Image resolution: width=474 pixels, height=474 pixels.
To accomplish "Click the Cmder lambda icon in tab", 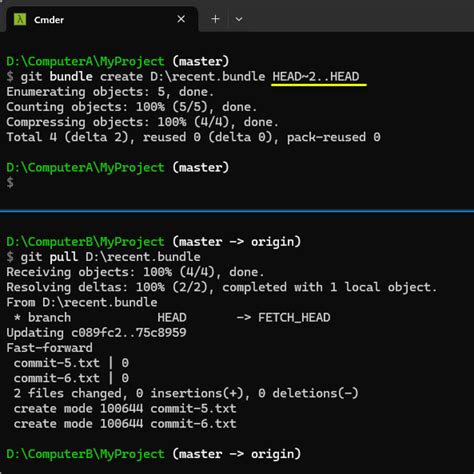I will 20,19.
